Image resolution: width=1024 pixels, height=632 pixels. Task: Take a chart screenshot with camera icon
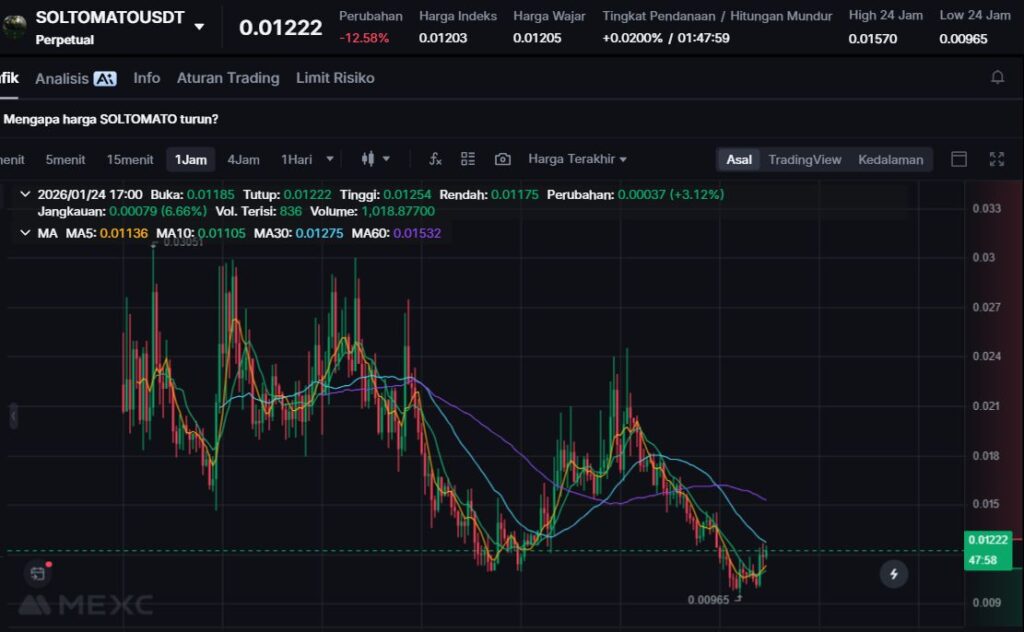point(503,159)
